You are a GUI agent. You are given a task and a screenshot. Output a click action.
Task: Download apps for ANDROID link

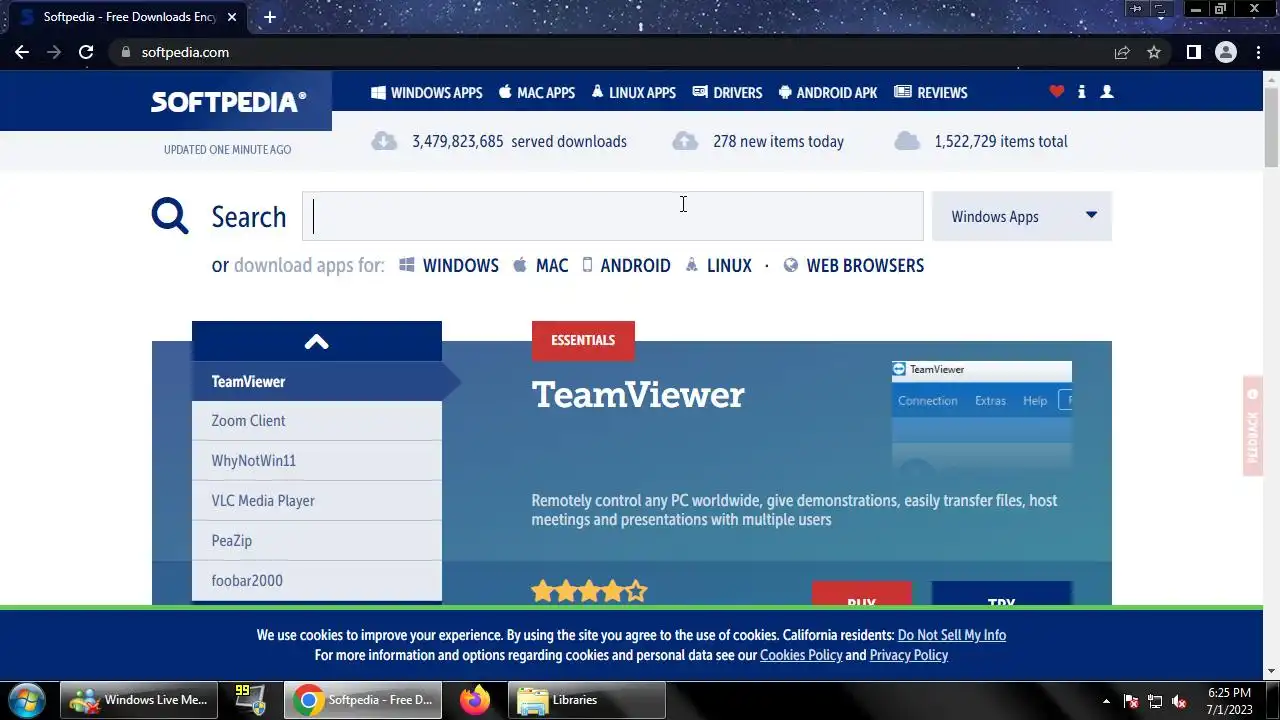(x=627, y=265)
